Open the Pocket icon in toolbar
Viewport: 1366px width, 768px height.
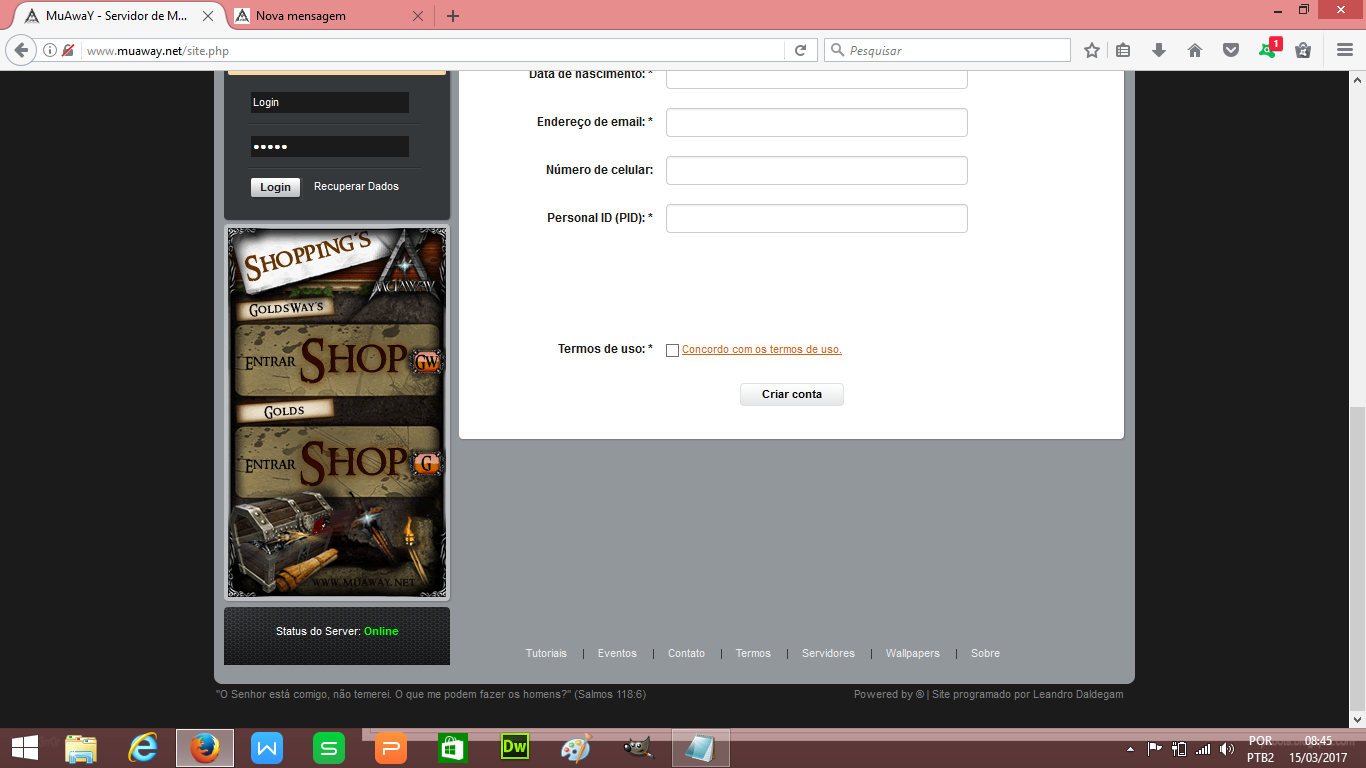(1231, 50)
